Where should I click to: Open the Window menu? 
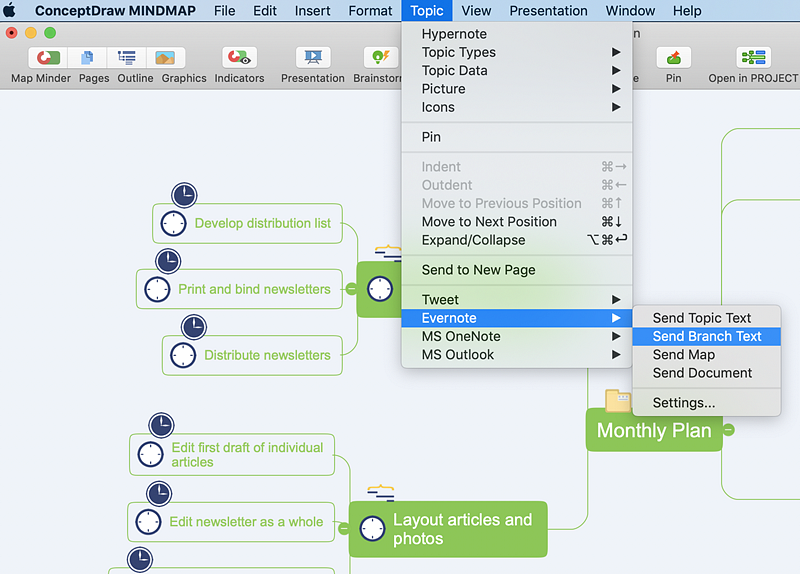tap(630, 11)
